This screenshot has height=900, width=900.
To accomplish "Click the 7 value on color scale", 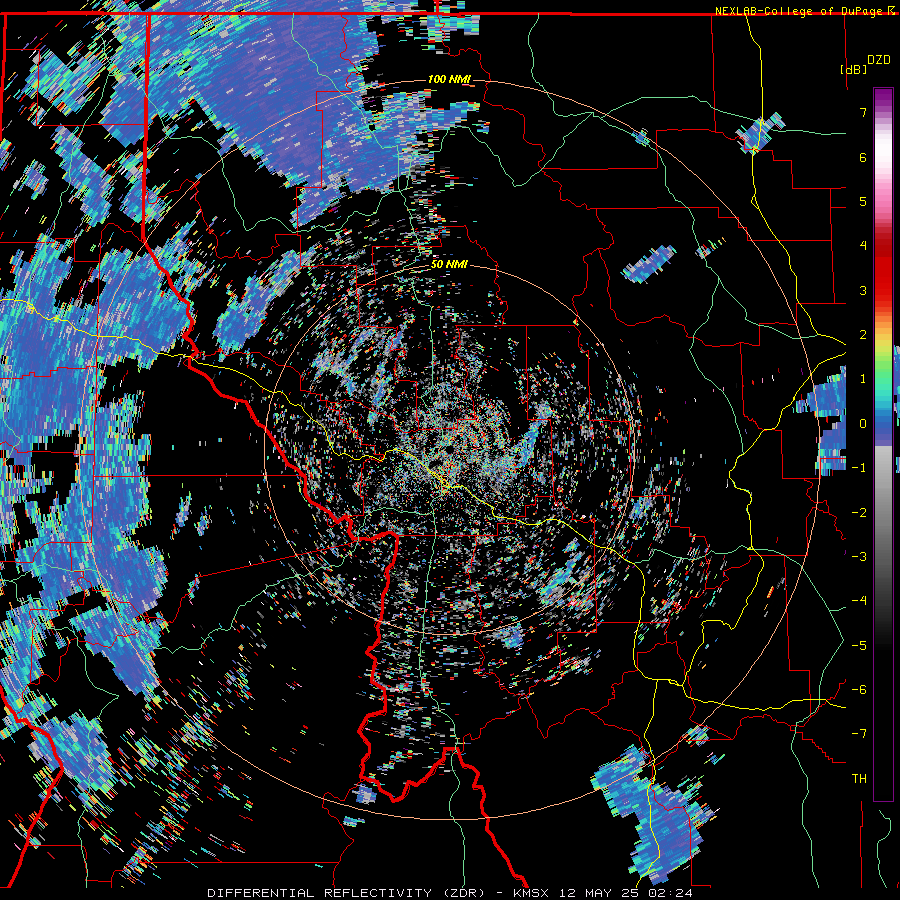I will (x=863, y=112).
